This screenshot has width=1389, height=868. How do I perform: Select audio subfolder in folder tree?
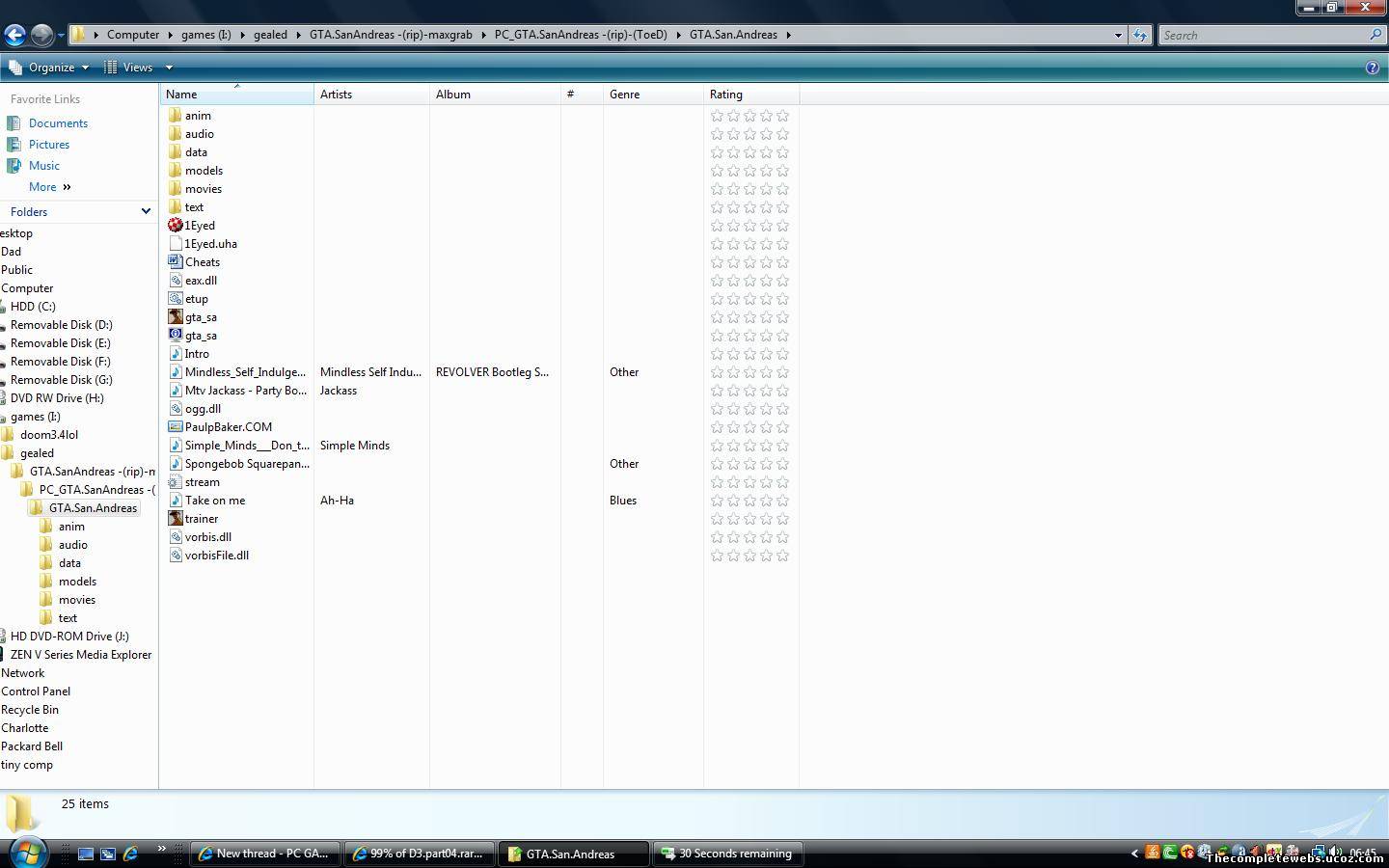[x=73, y=544]
